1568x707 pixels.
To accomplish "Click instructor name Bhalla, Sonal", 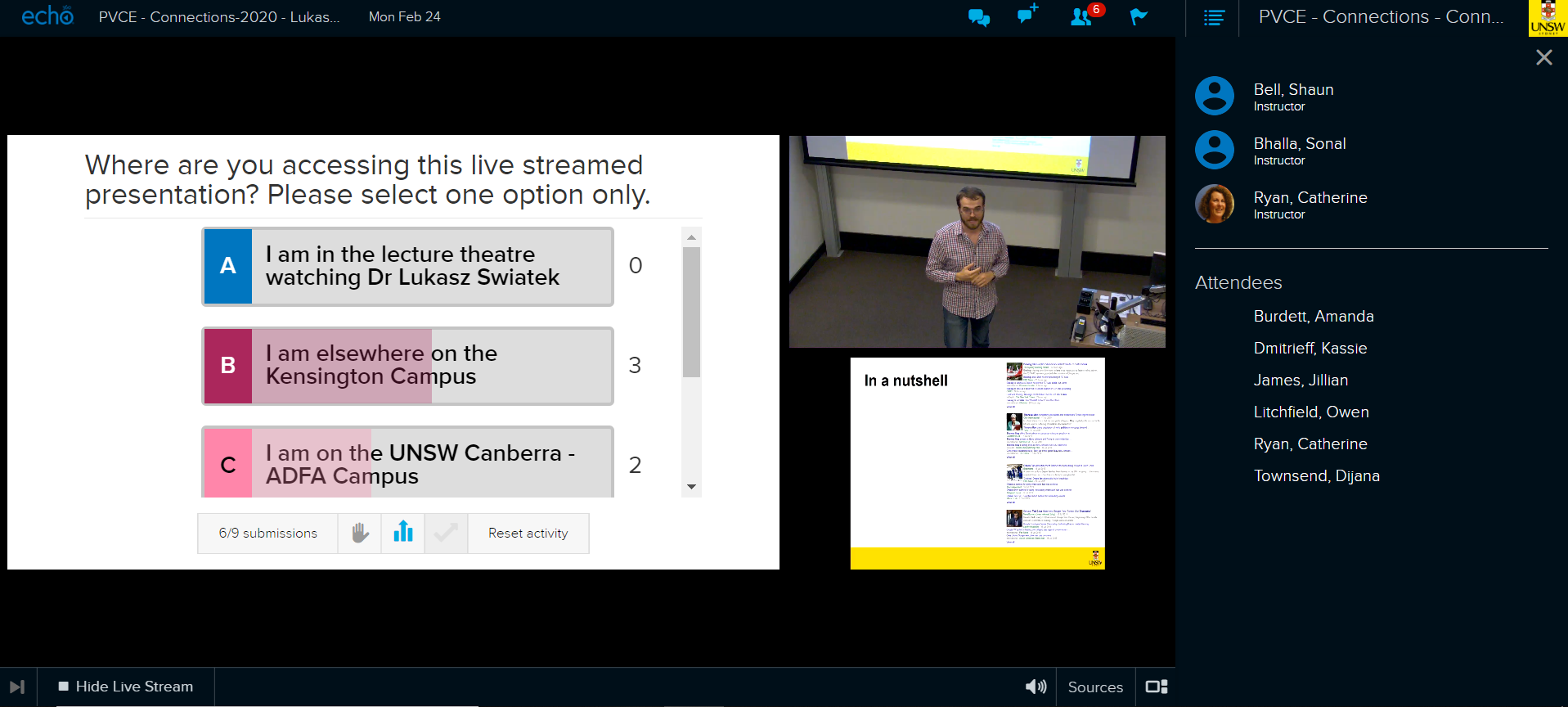I will click(x=1300, y=144).
